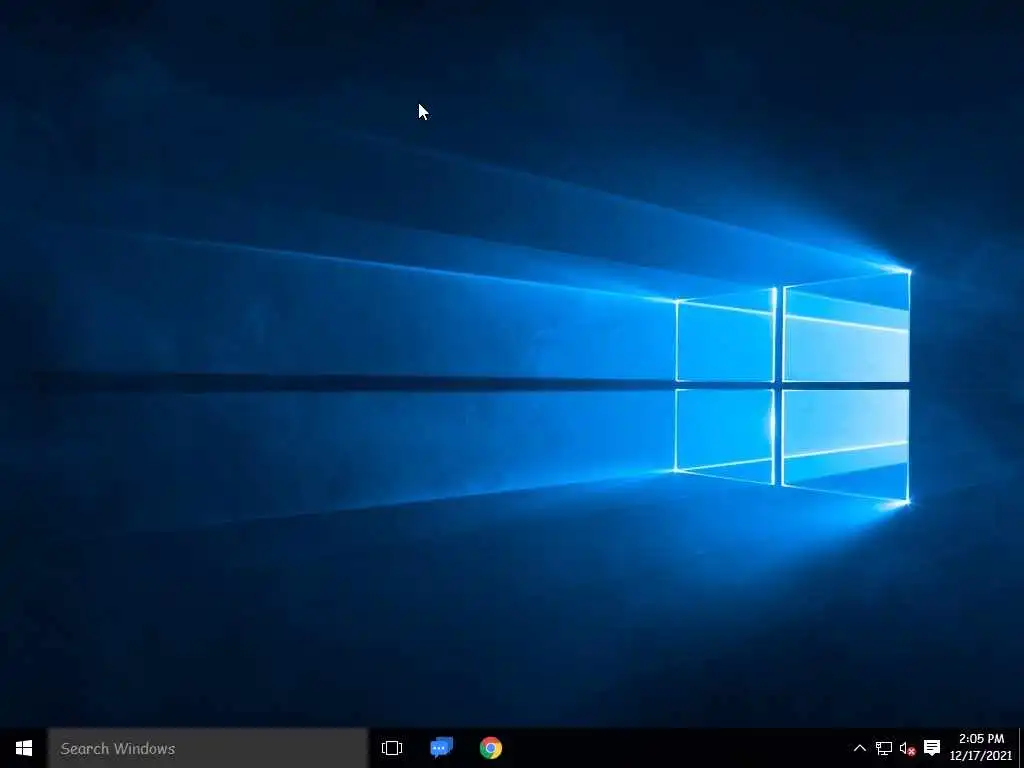The image size is (1024, 768).
Task: Open the Action Center notifications
Action: point(932,748)
